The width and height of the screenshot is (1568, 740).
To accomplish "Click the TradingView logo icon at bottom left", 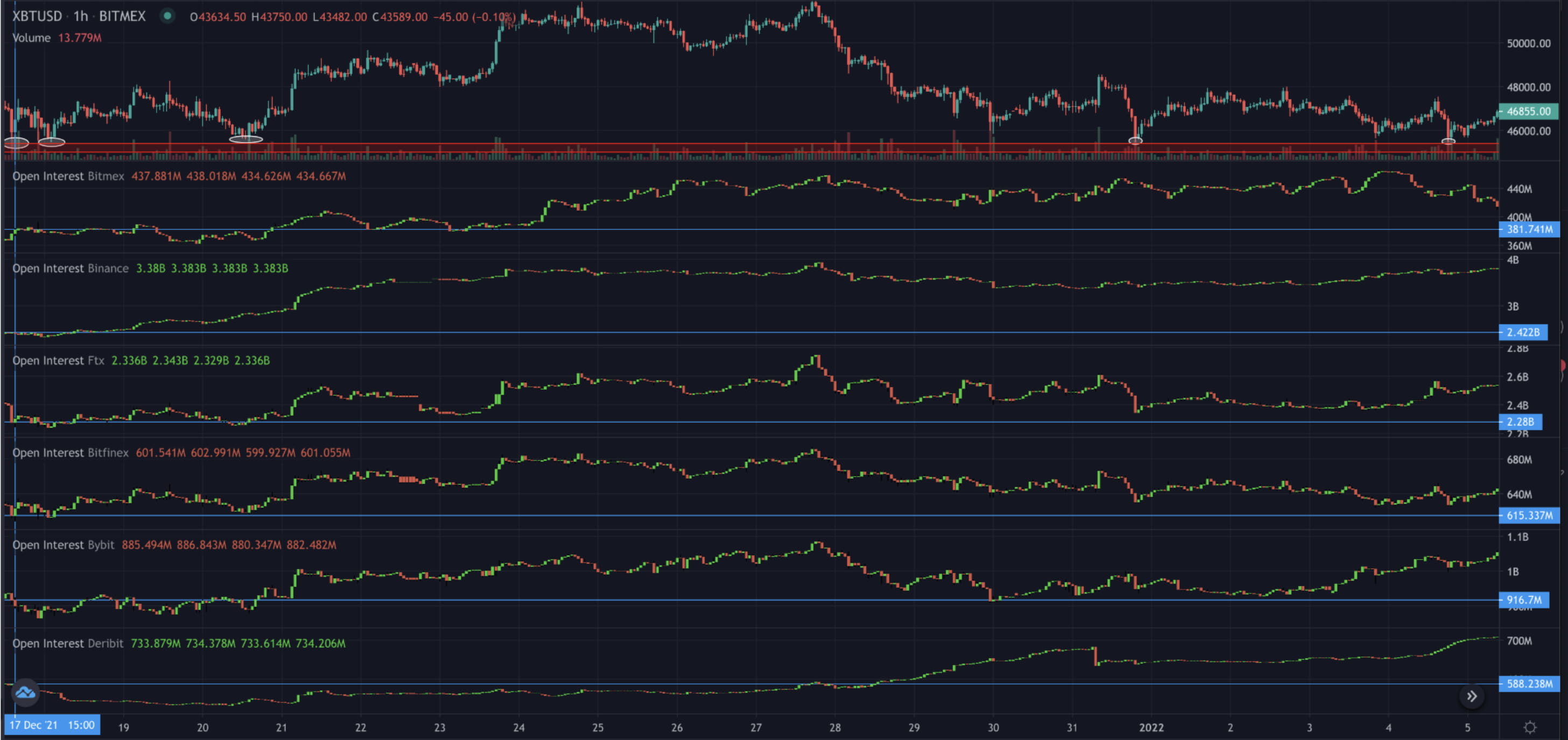I will 25,693.
